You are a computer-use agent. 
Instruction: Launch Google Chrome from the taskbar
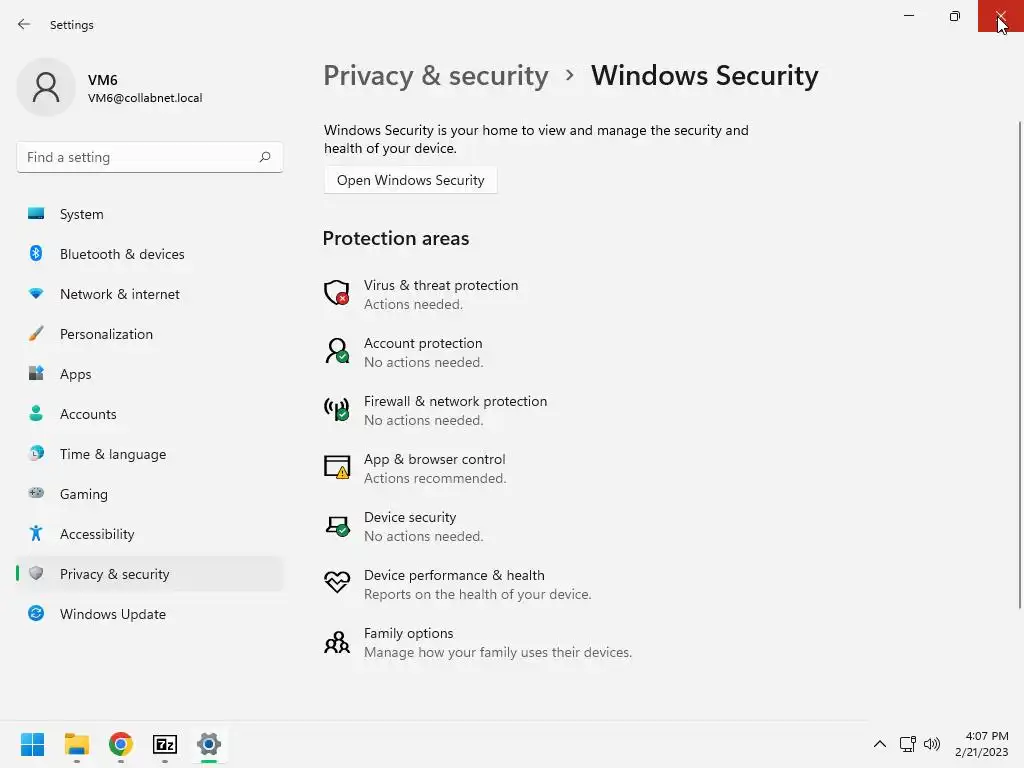pyautogui.click(x=121, y=744)
